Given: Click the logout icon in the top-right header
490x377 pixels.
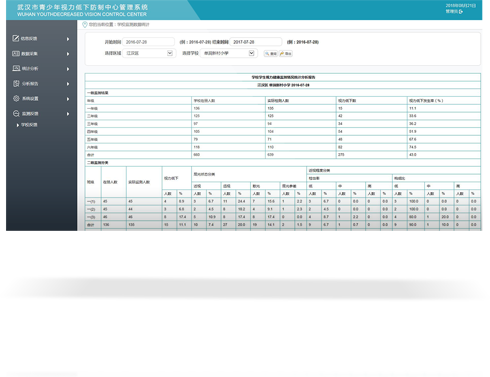Looking at the screenshot, I should (461, 12).
